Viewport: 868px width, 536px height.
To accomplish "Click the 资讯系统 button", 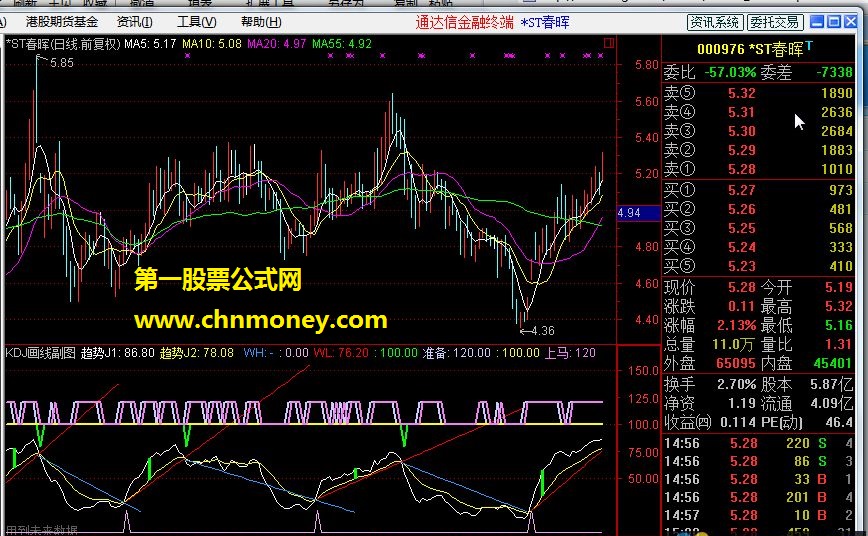I will pos(715,22).
